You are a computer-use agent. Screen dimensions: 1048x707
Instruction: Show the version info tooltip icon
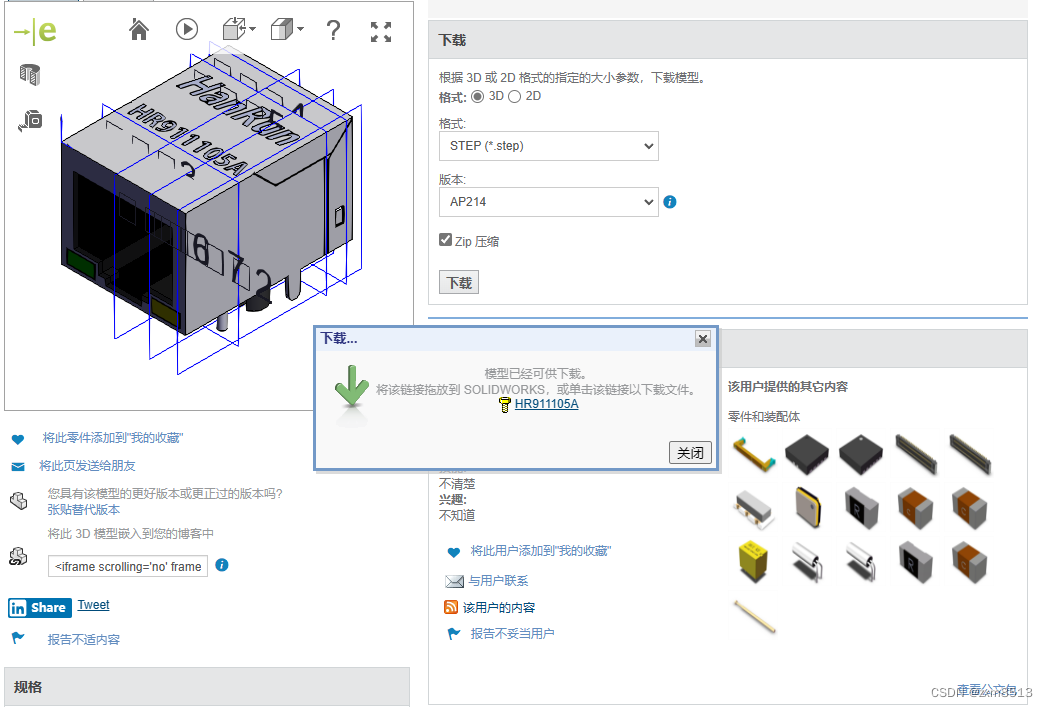coord(670,202)
